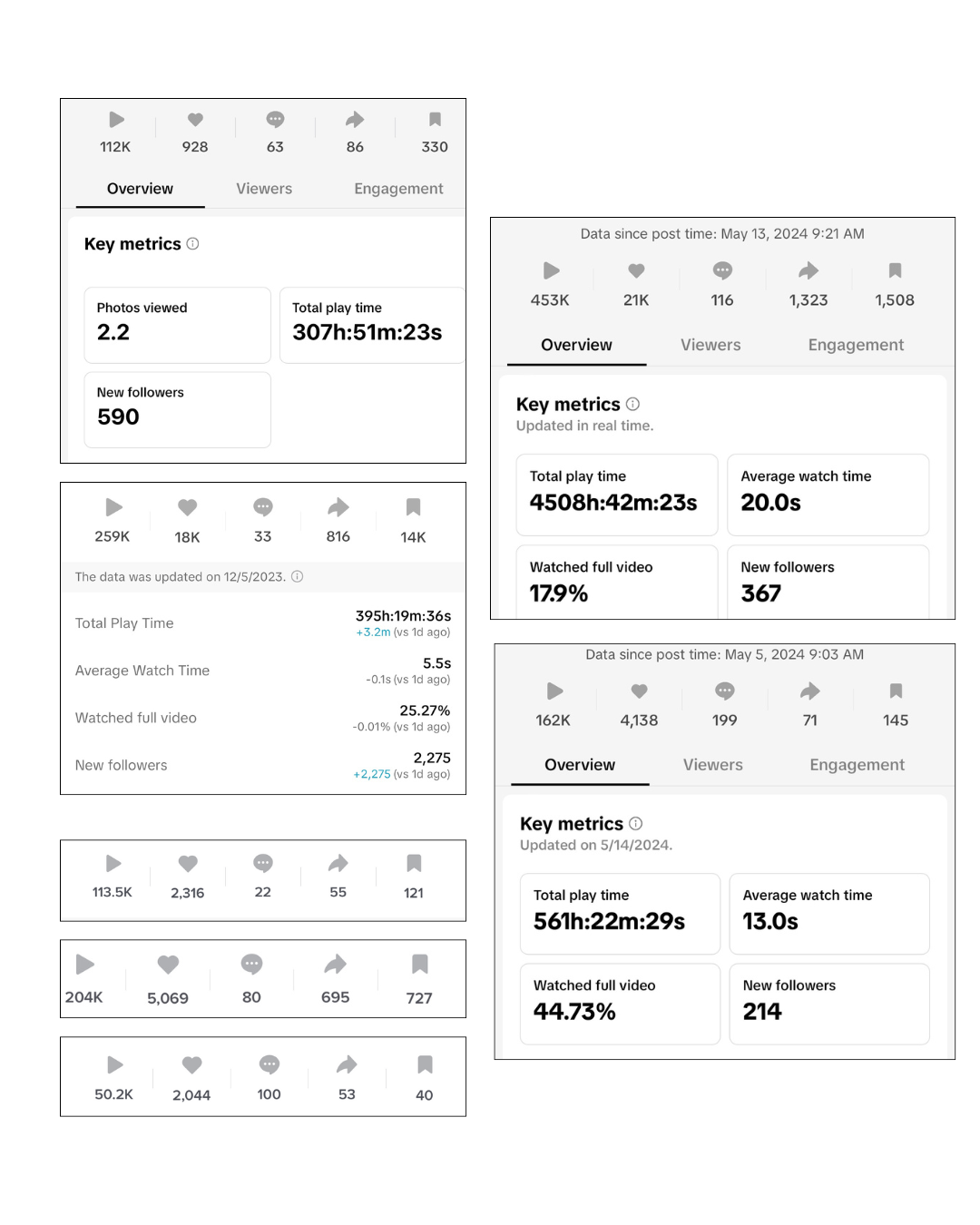Open the Viewers tab in the 453K panel

[x=710, y=345]
